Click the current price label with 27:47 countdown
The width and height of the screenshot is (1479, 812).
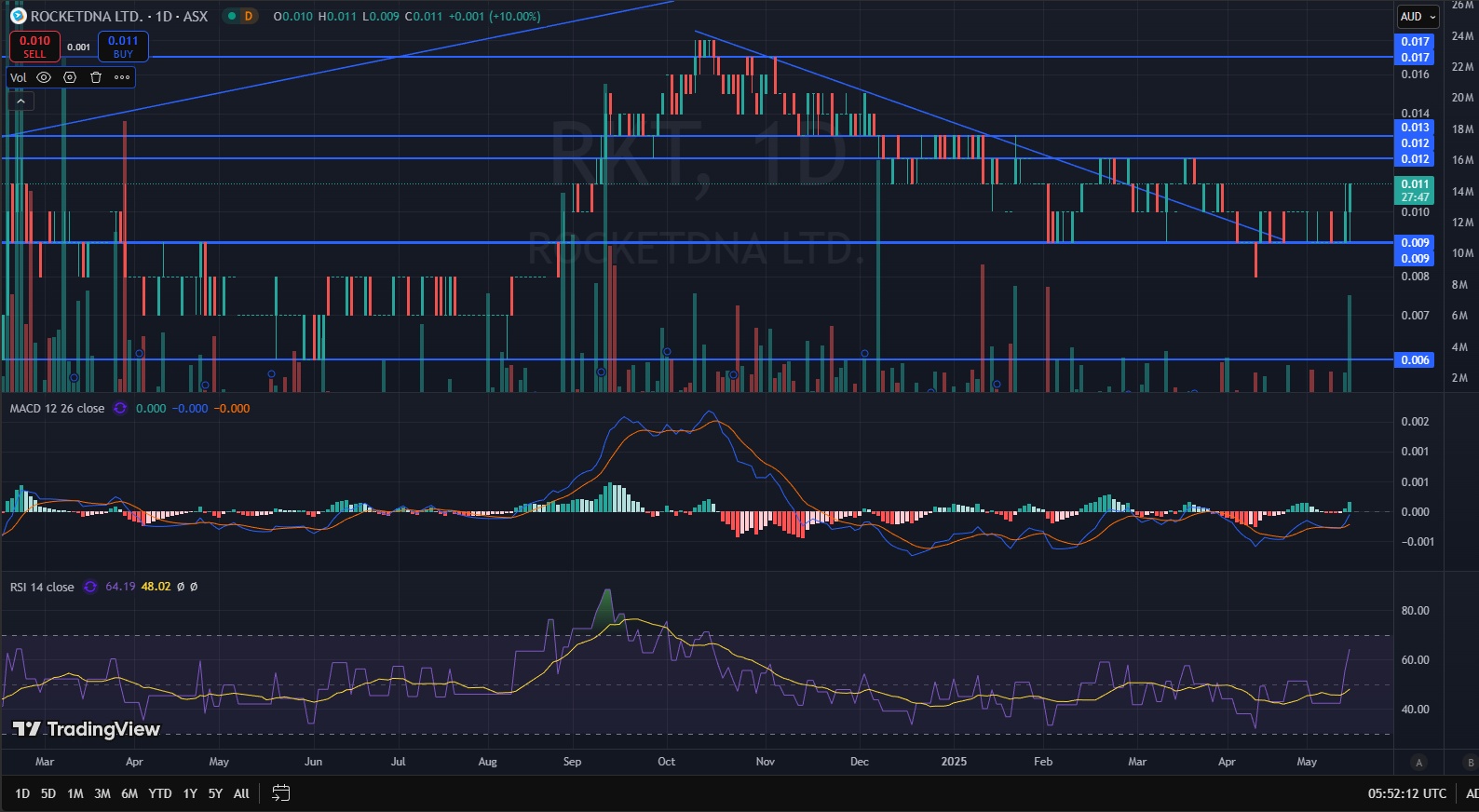(x=1415, y=191)
